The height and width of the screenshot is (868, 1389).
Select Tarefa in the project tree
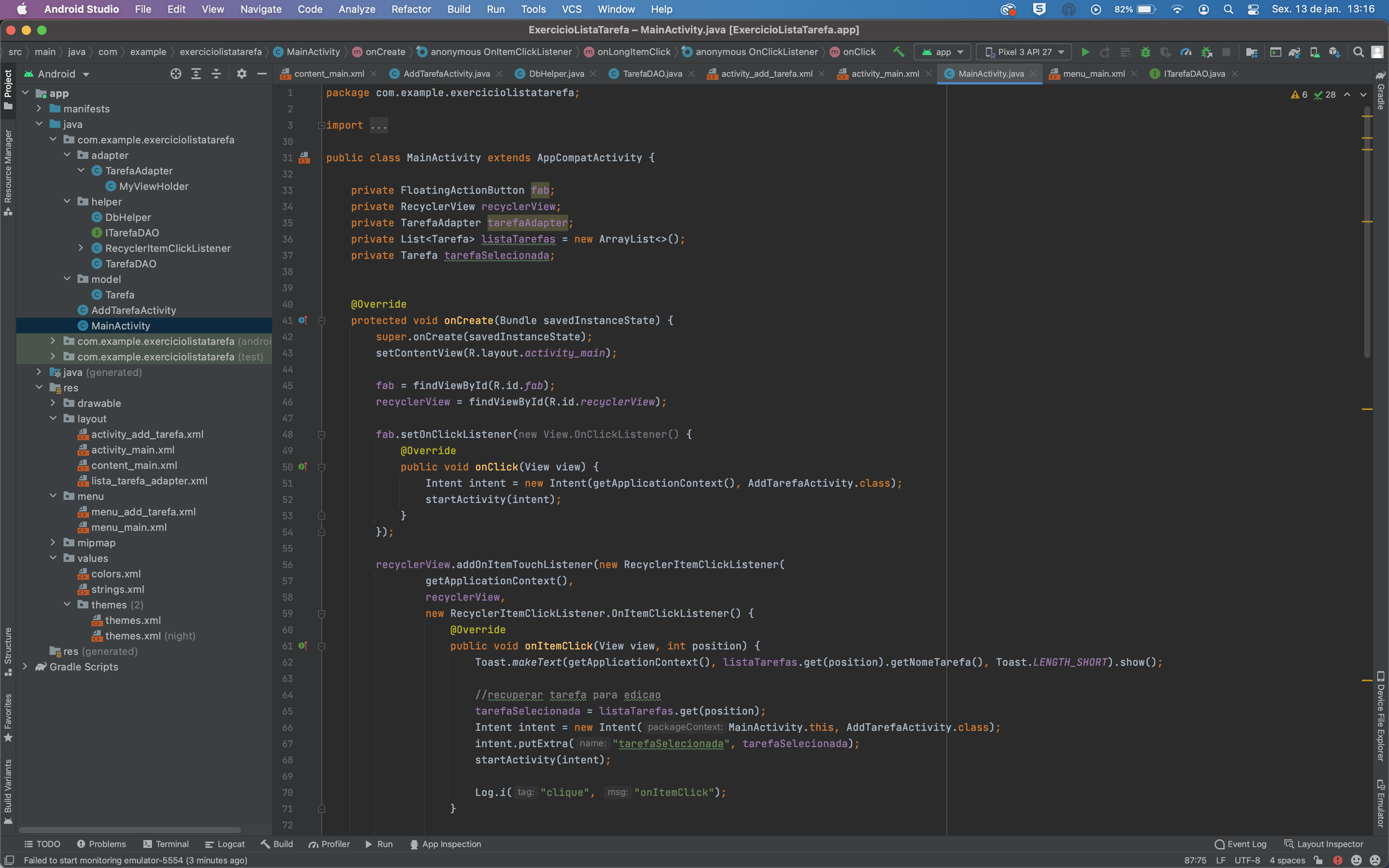[121, 294]
